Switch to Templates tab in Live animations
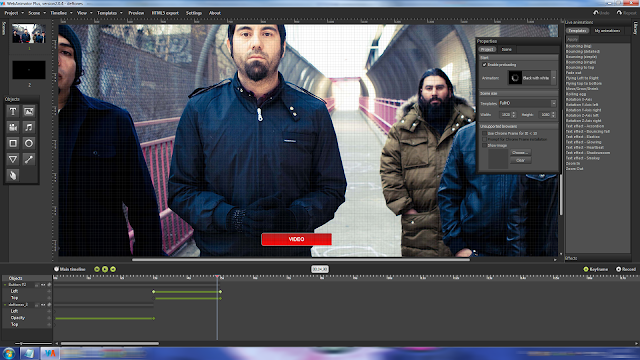 pyautogui.click(x=578, y=31)
